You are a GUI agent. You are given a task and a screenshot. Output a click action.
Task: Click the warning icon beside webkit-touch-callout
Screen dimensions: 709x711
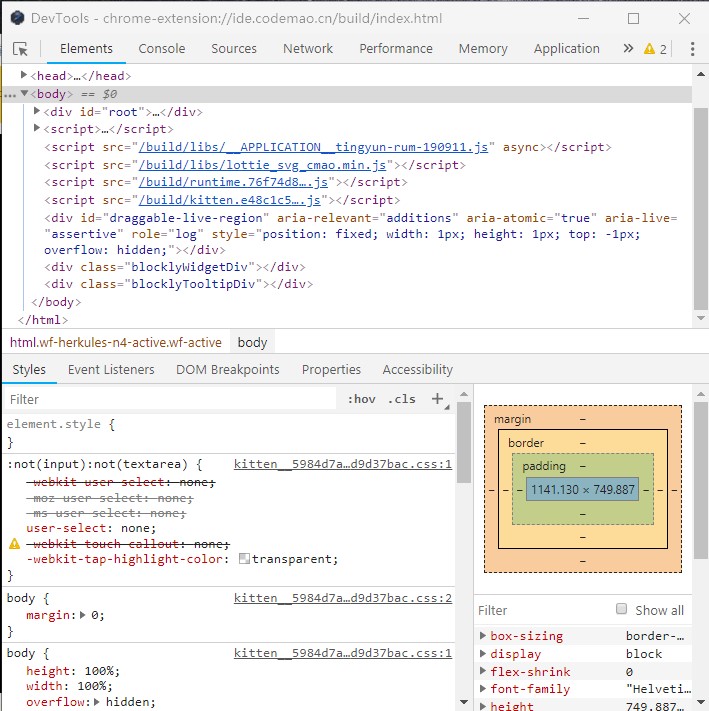[x=15, y=543]
